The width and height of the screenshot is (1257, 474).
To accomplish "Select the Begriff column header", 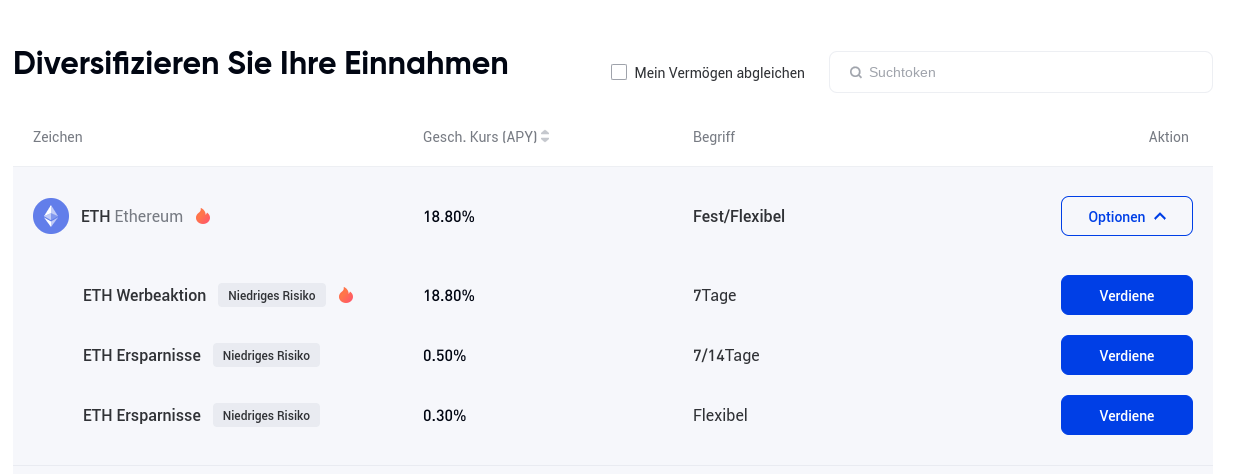I will [x=714, y=137].
